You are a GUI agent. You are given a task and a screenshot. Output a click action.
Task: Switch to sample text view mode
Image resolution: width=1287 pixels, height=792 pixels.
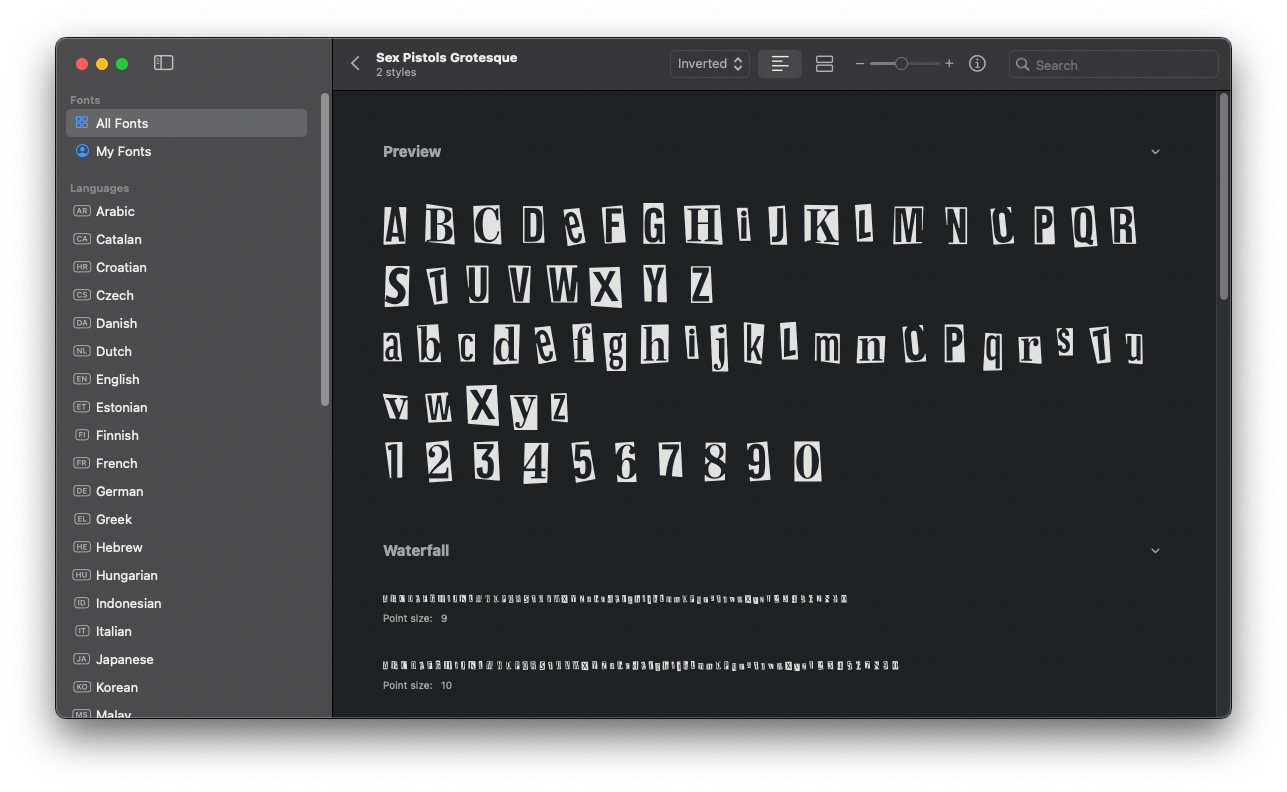point(780,64)
